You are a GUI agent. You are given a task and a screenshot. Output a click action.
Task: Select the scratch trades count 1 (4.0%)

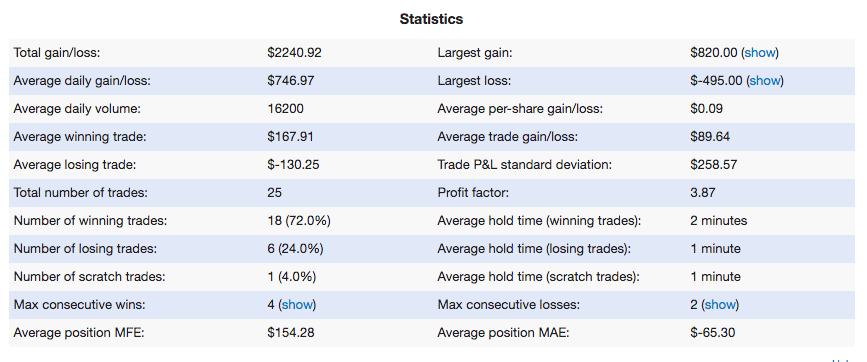[x=291, y=276]
